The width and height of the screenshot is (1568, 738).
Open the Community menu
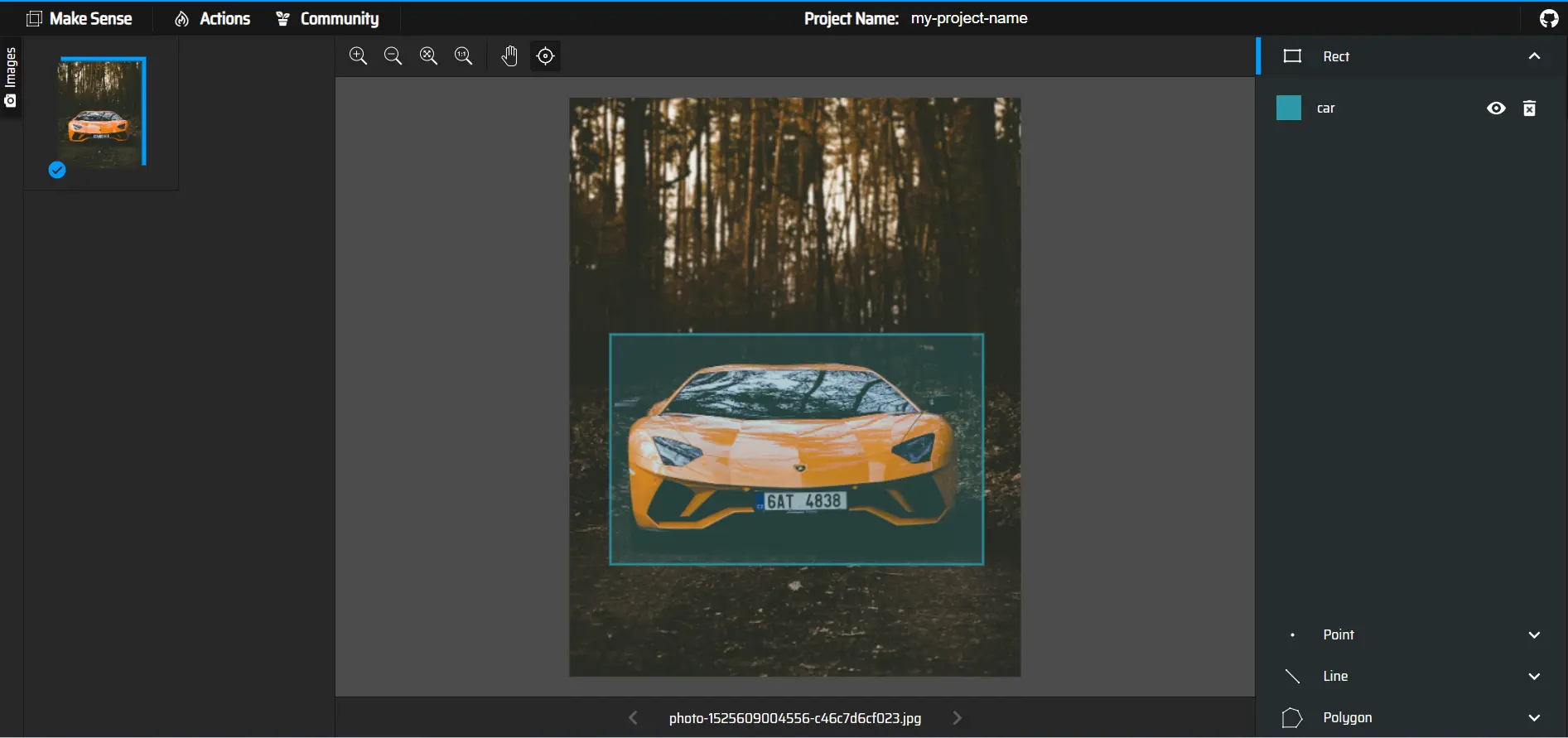(328, 18)
